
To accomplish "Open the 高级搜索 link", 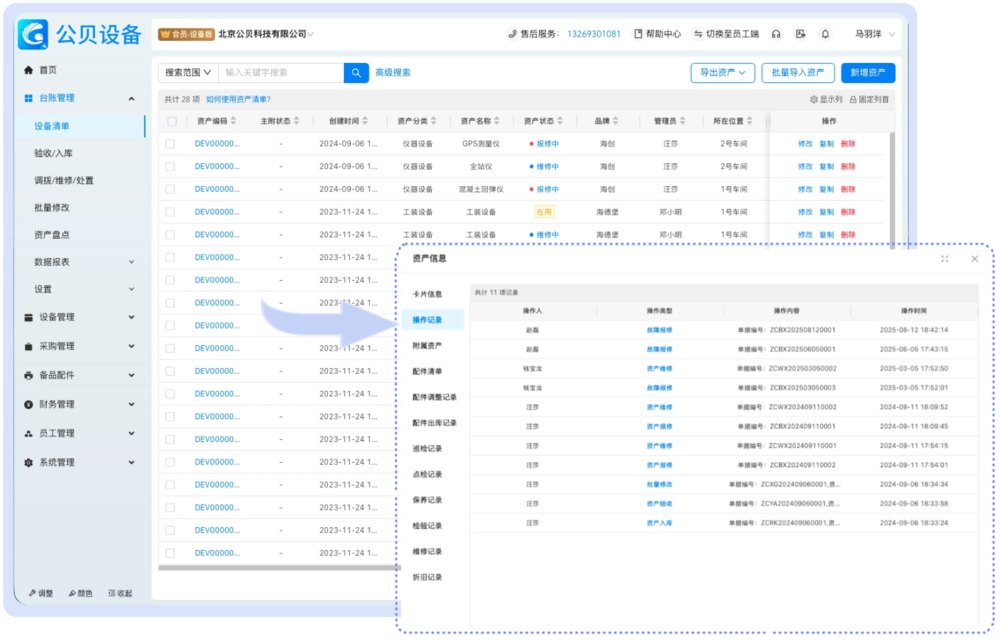I will (393, 72).
